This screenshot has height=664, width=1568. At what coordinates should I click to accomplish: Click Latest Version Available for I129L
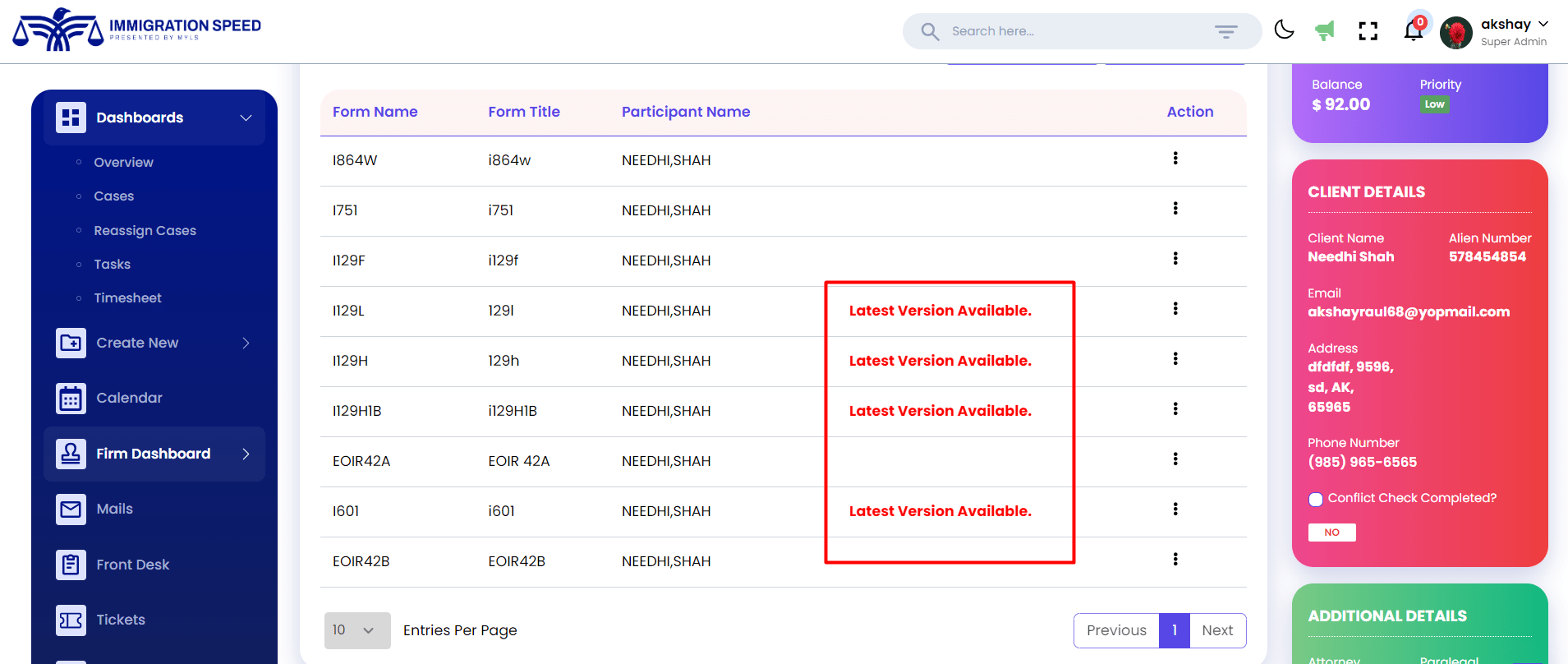click(940, 311)
